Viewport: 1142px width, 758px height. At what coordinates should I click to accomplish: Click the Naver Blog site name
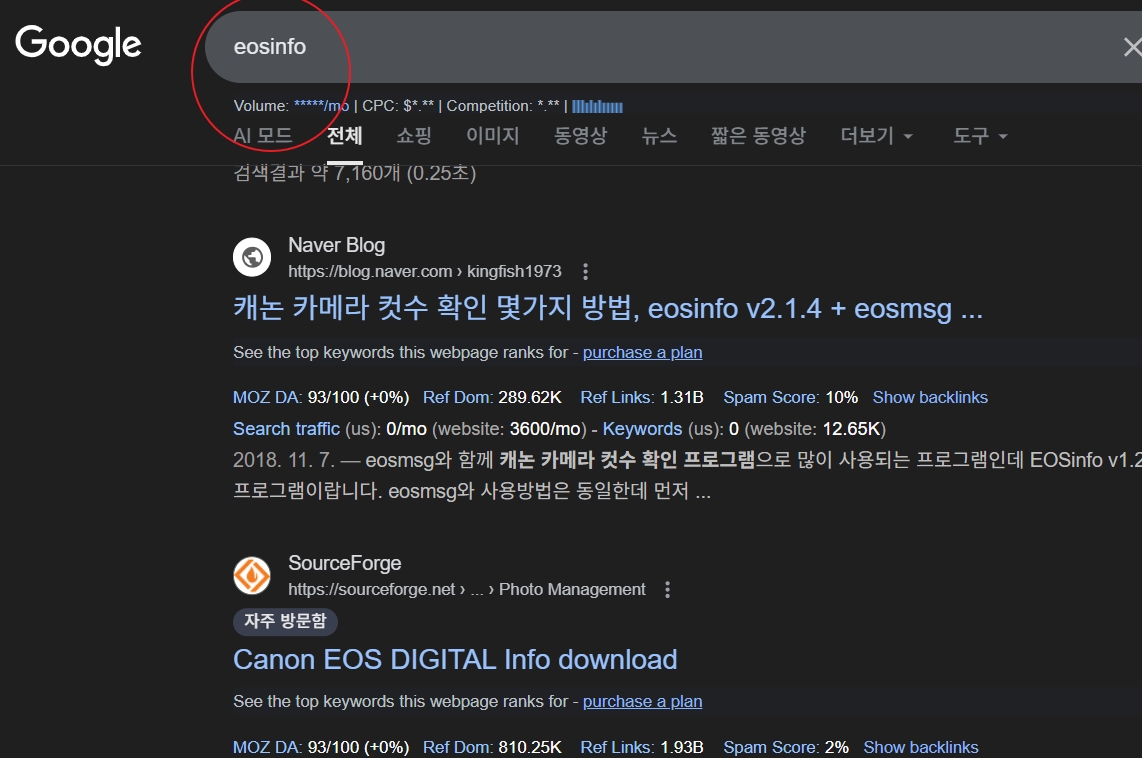tap(336, 245)
